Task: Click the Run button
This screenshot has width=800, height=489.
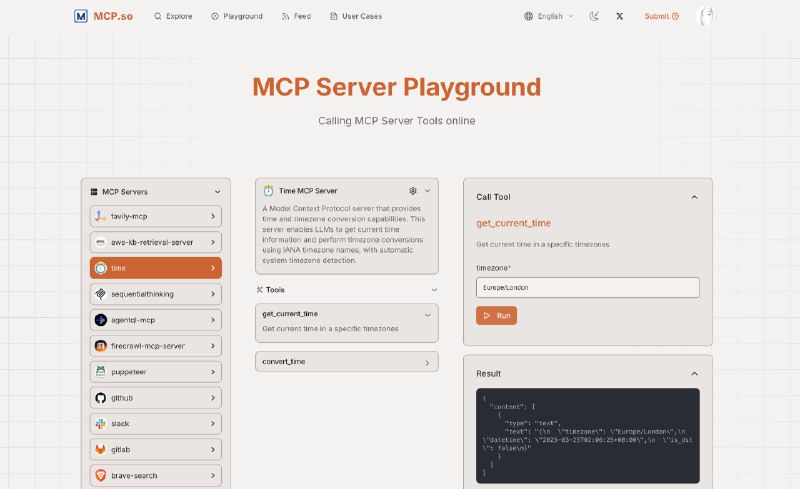Action: click(496, 315)
